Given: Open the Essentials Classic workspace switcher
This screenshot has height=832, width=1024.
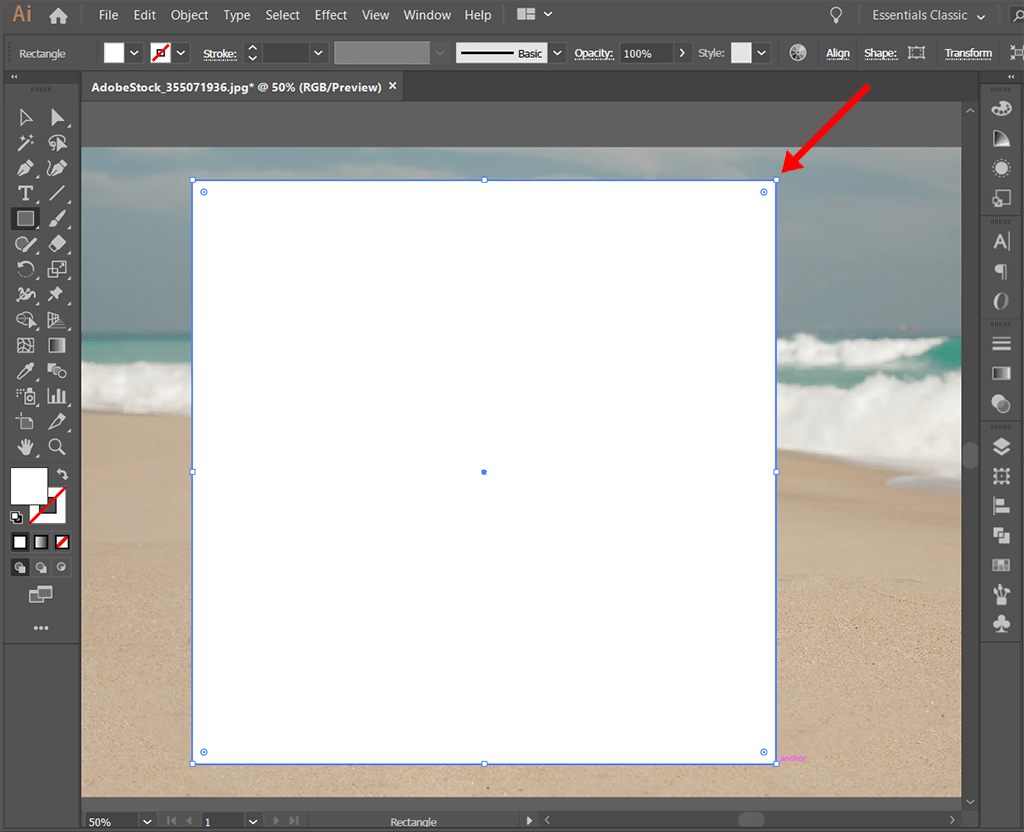Looking at the screenshot, I should (x=928, y=16).
